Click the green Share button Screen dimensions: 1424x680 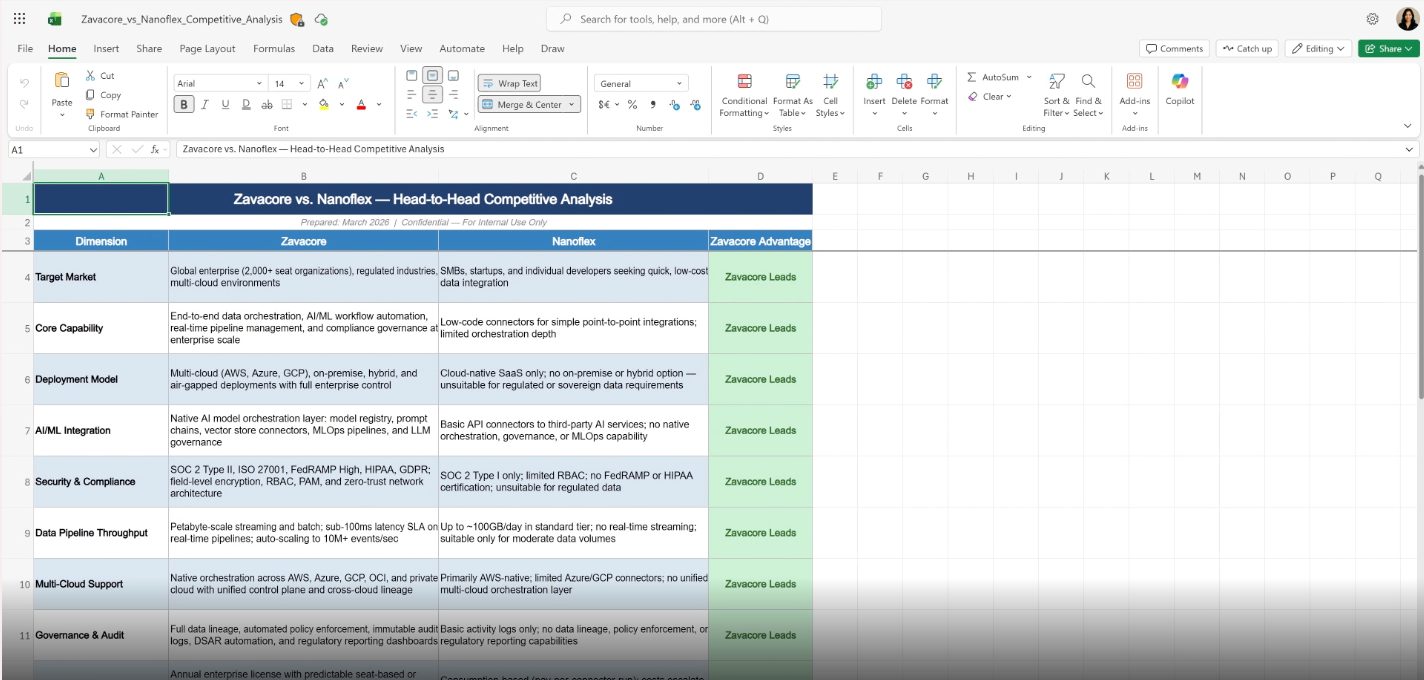point(1389,48)
